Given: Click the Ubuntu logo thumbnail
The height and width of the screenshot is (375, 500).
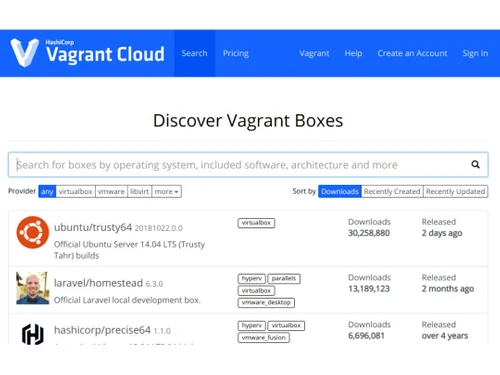Looking at the screenshot, I should click(x=33, y=232).
